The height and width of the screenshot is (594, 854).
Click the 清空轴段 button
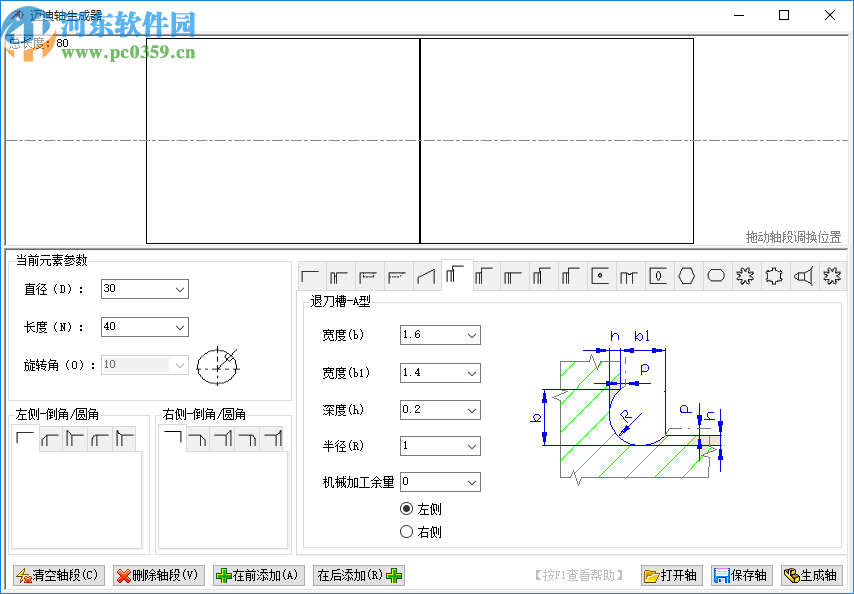(57, 575)
